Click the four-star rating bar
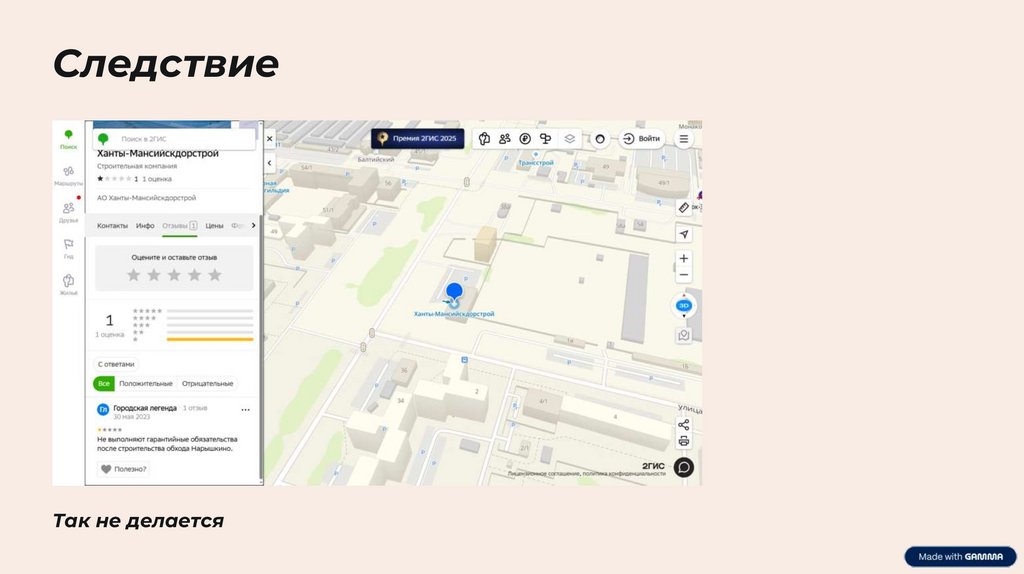Screen dimensions: 1024x574 pos(210,318)
